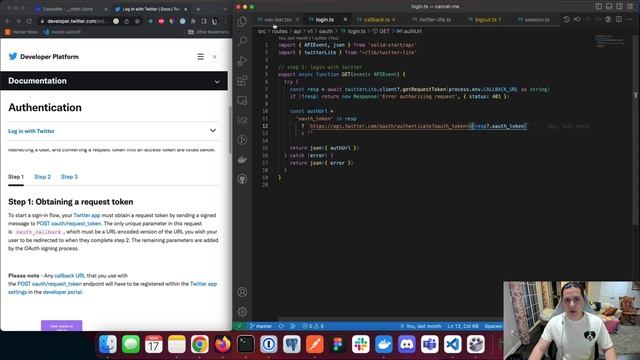
Task: Open Finder from the dock
Action: pos(108,344)
